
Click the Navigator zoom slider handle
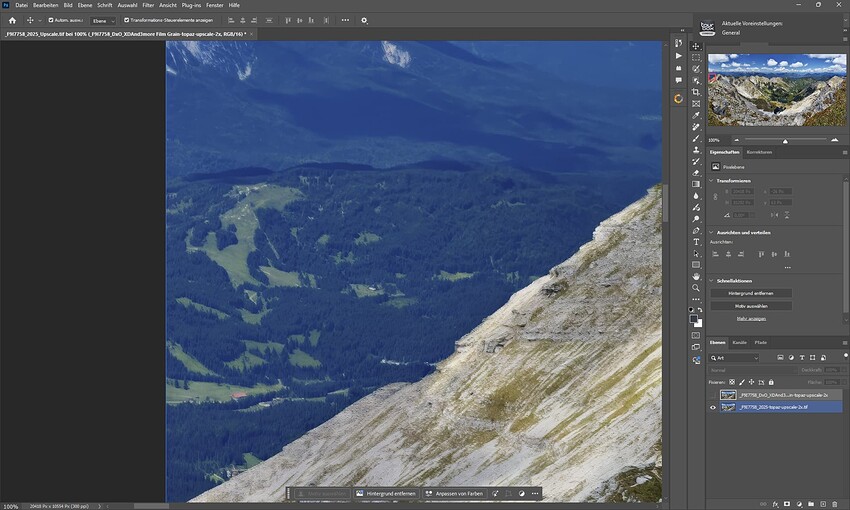785,141
